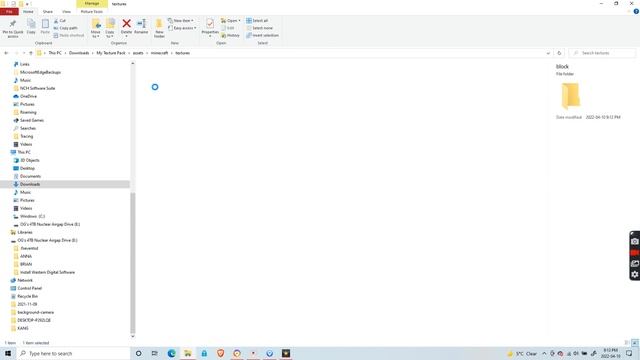The image size is (640, 360).
Task: Switch to the View ribbon tab
Action: pyautogui.click(x=67, y=11)
